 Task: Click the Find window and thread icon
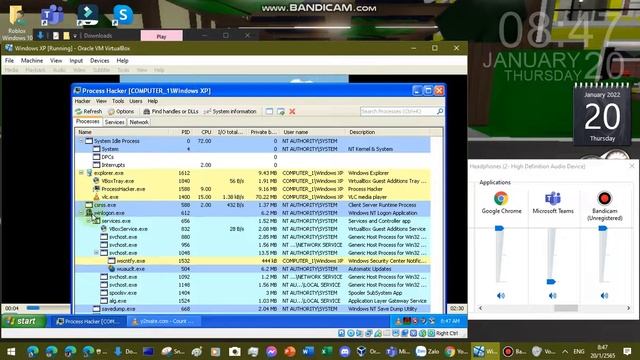click(281, 111)
